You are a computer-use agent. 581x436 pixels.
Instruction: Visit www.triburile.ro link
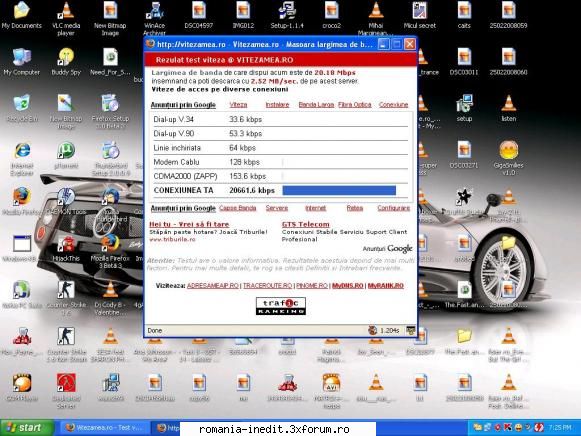[172, 239]
